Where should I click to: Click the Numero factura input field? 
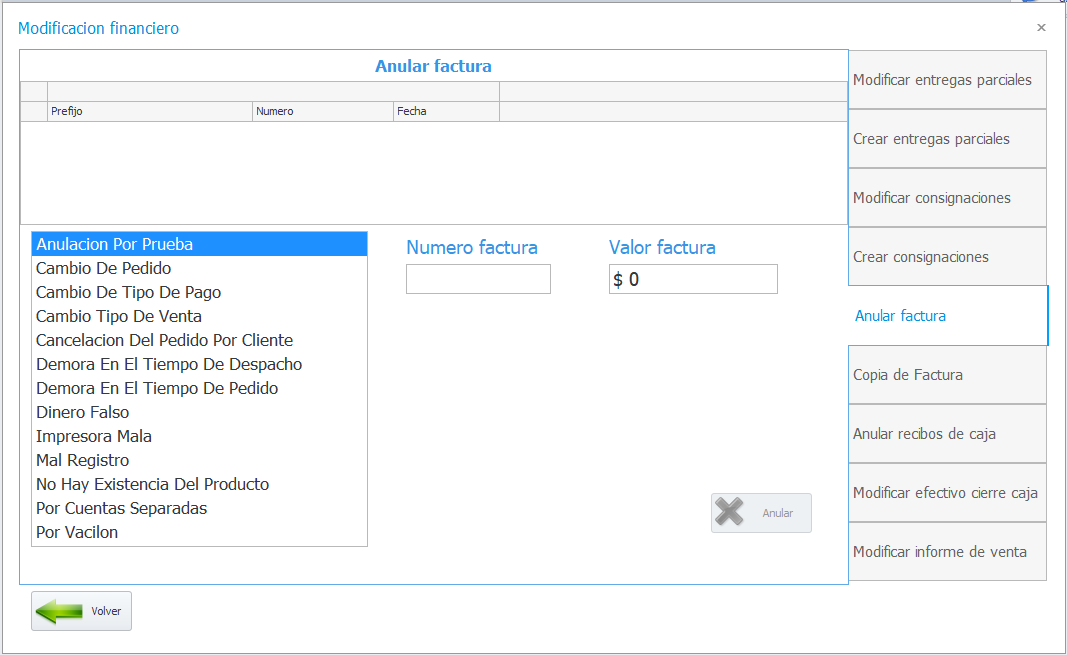pos(478,279)
